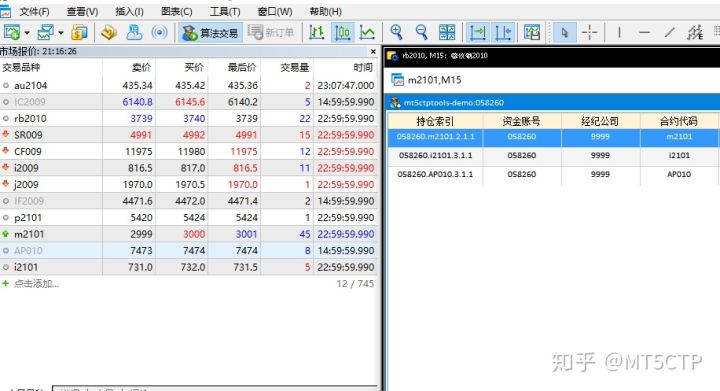
Task: Select the j2009 symbol row
Action: (x=189, y=184)
